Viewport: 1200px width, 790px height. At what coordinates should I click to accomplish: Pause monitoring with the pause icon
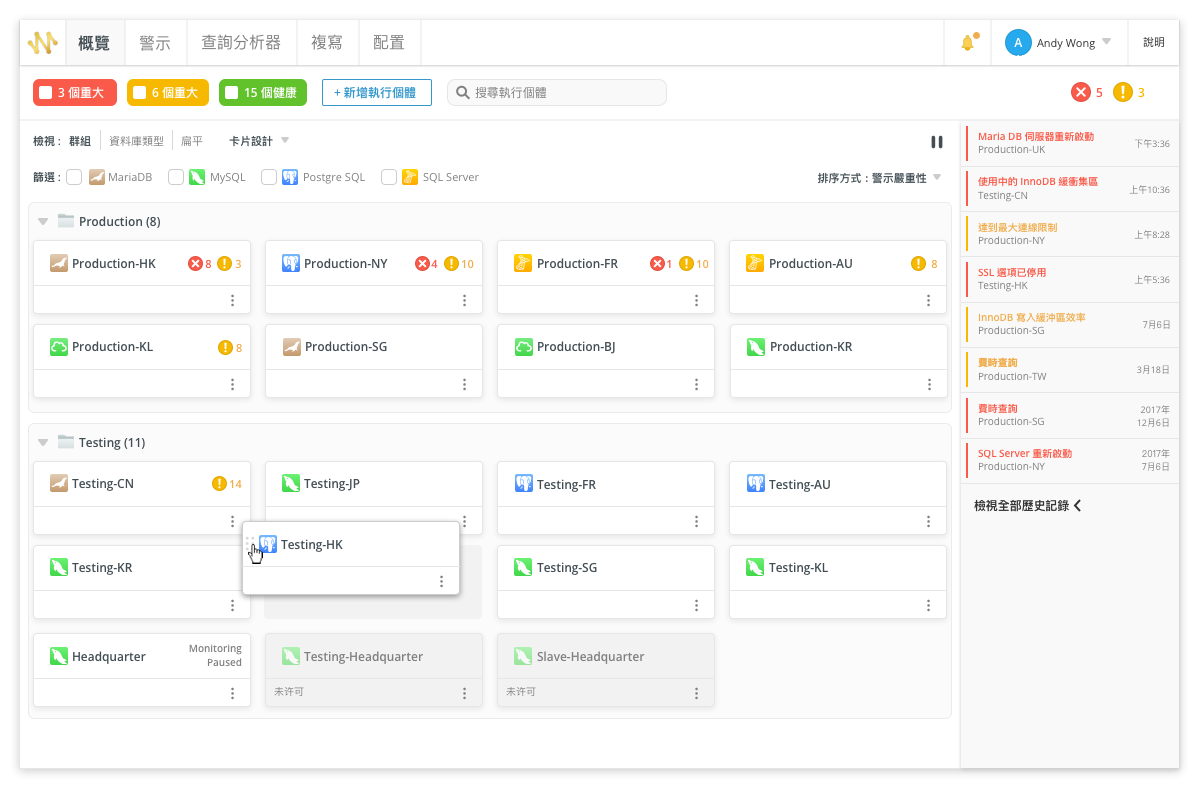[x=937, y=142]
